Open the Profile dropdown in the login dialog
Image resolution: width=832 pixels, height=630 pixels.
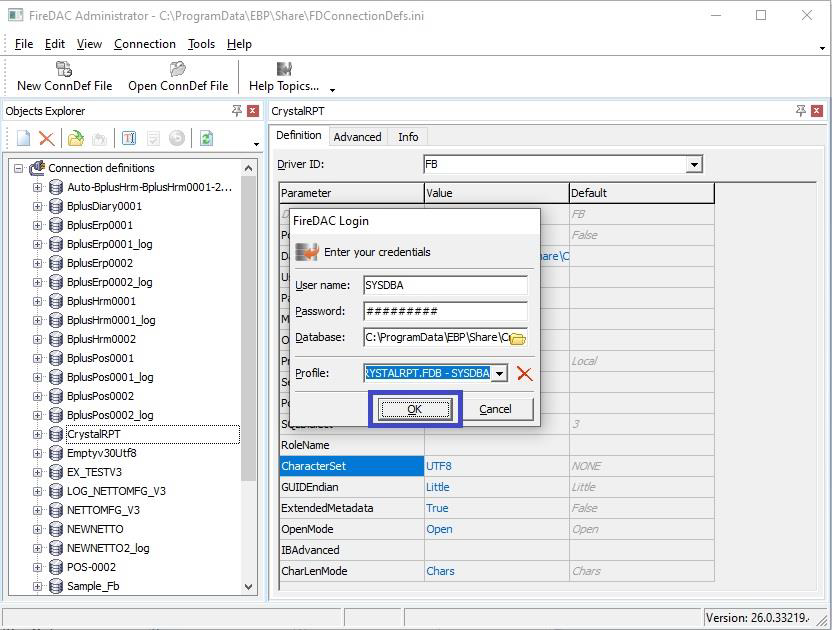[499, 374]
